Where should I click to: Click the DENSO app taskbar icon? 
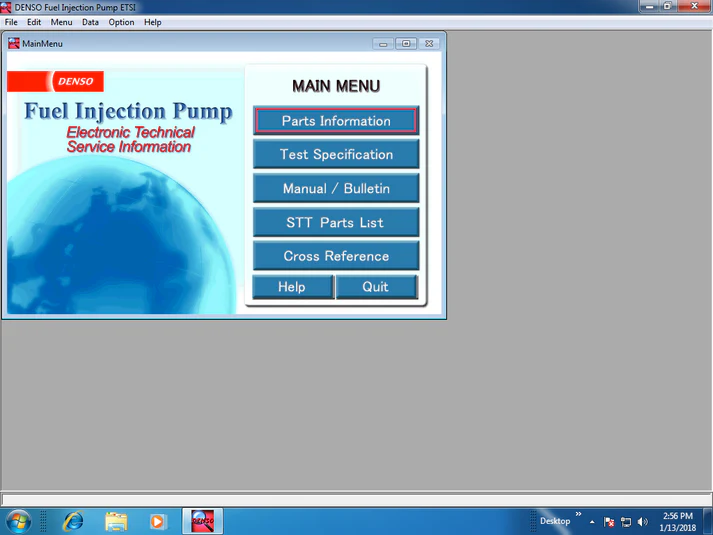coord(202,521)
